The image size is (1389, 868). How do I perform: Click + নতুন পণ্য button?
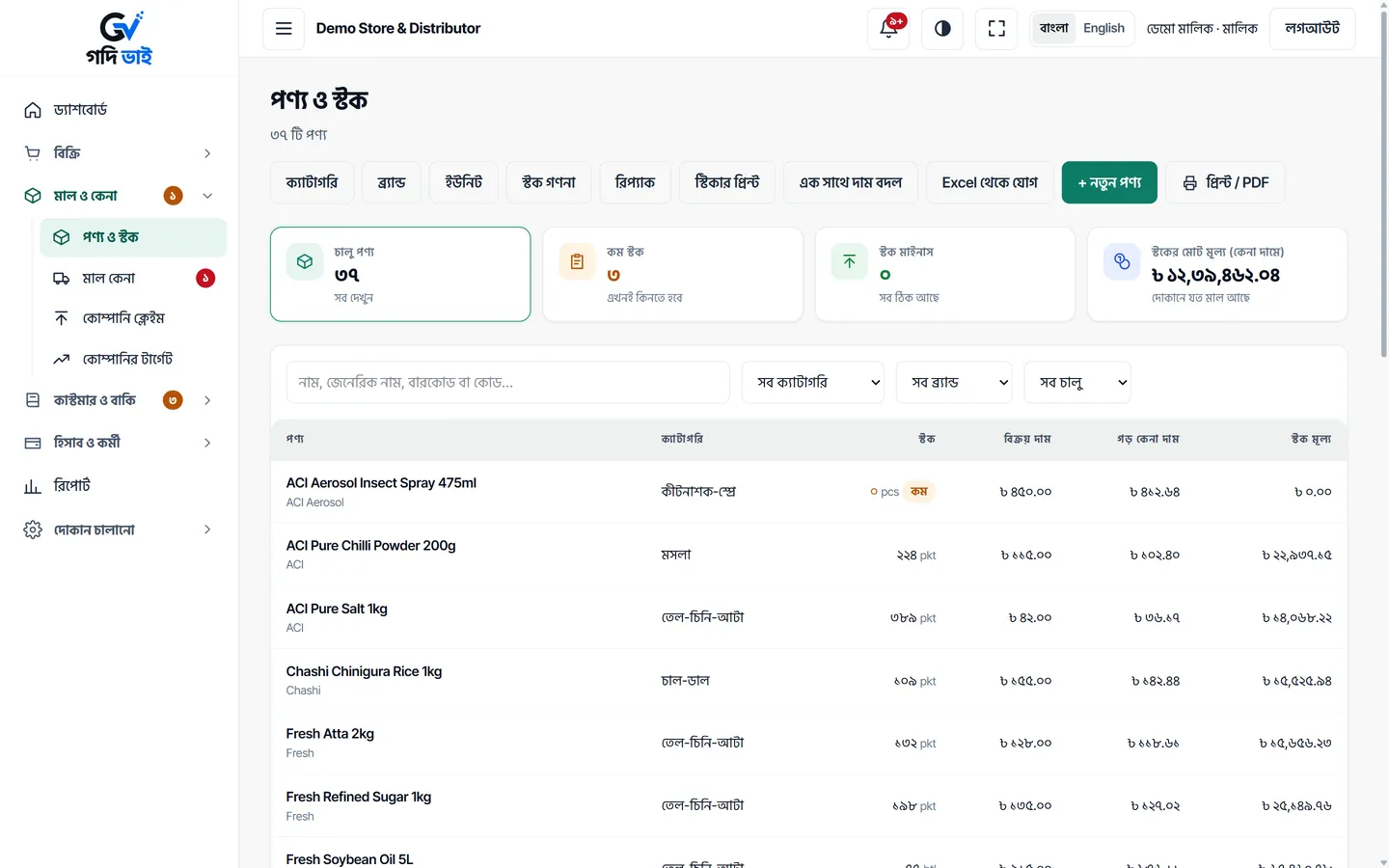tap(1109, 182)
